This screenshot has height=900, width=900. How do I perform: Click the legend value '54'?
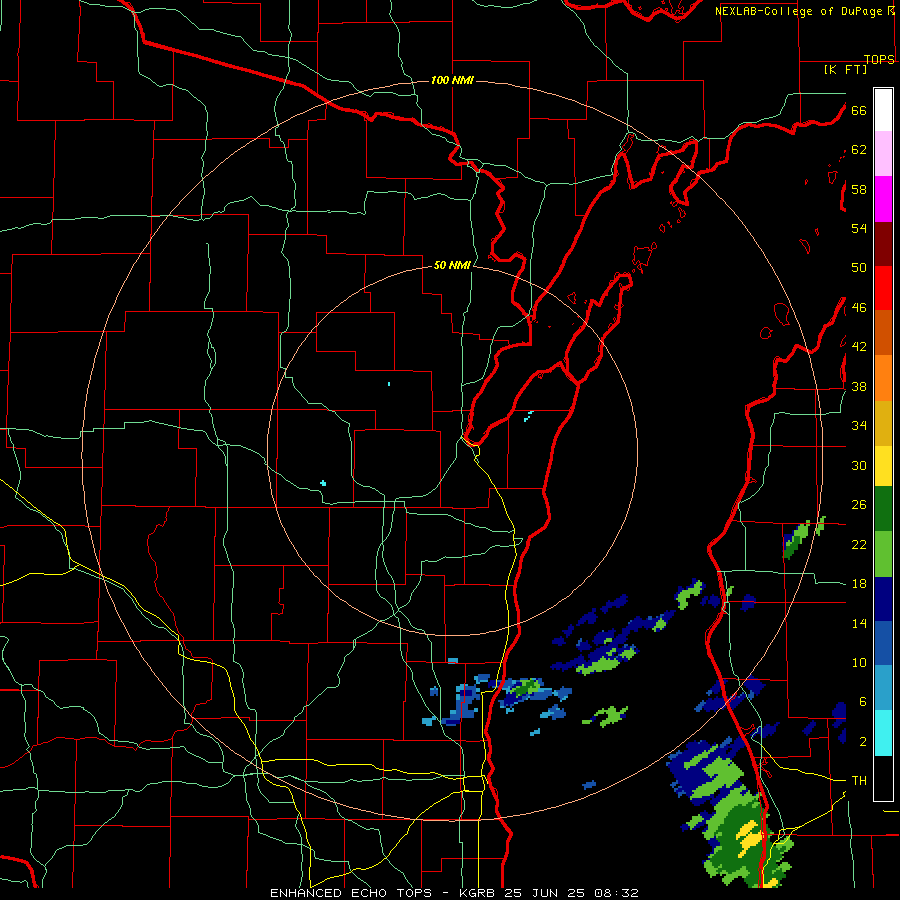859,228
